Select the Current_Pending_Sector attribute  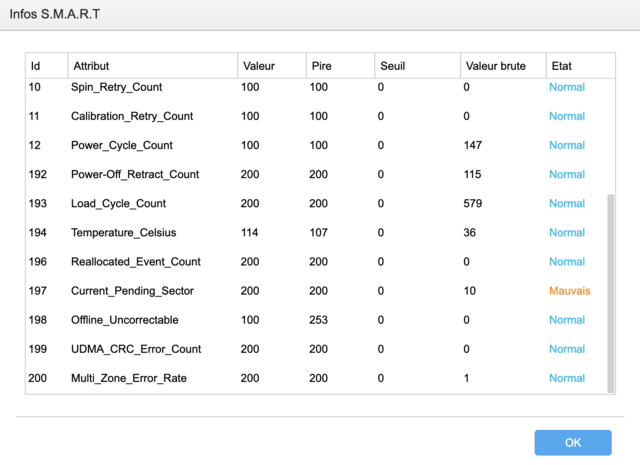[132, 291]
